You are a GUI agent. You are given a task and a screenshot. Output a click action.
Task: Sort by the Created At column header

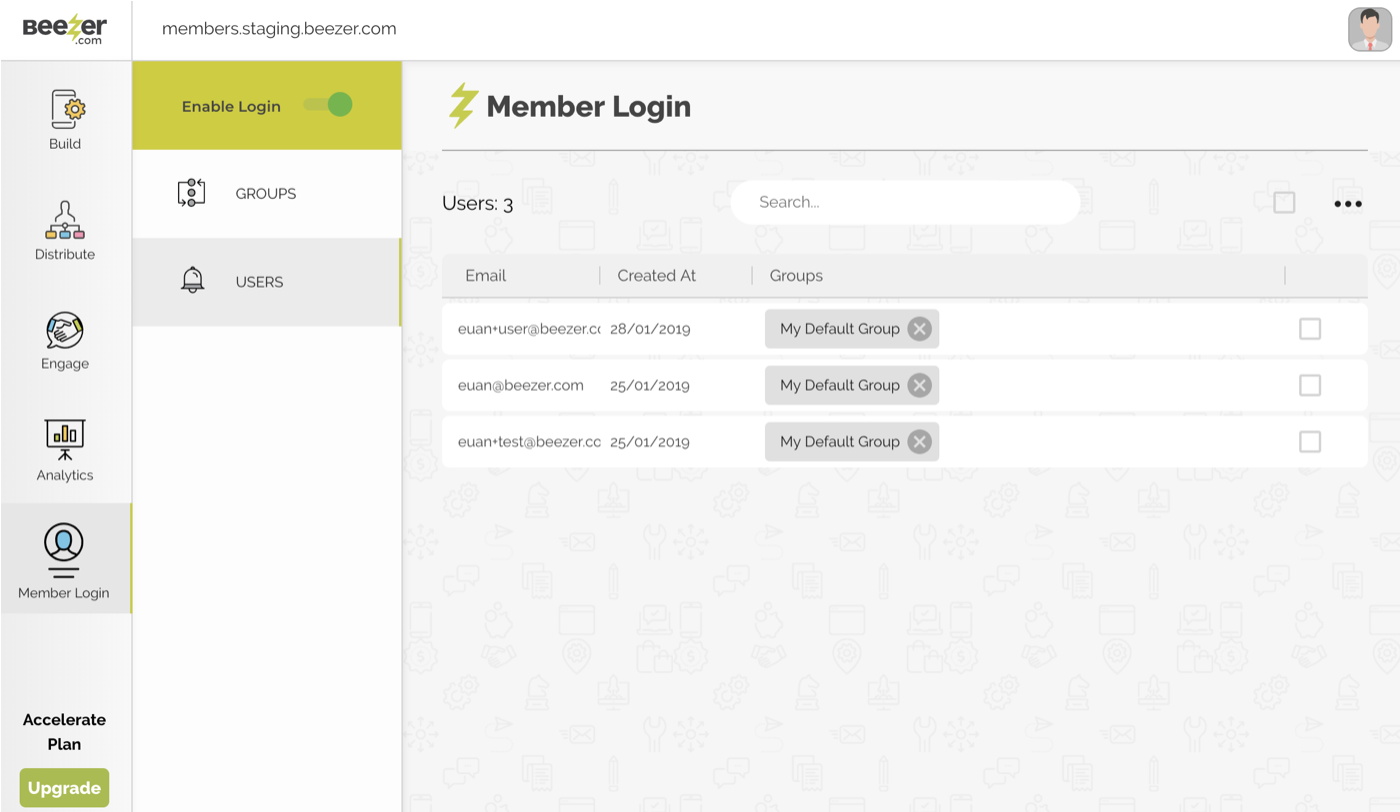coord(656,276)
